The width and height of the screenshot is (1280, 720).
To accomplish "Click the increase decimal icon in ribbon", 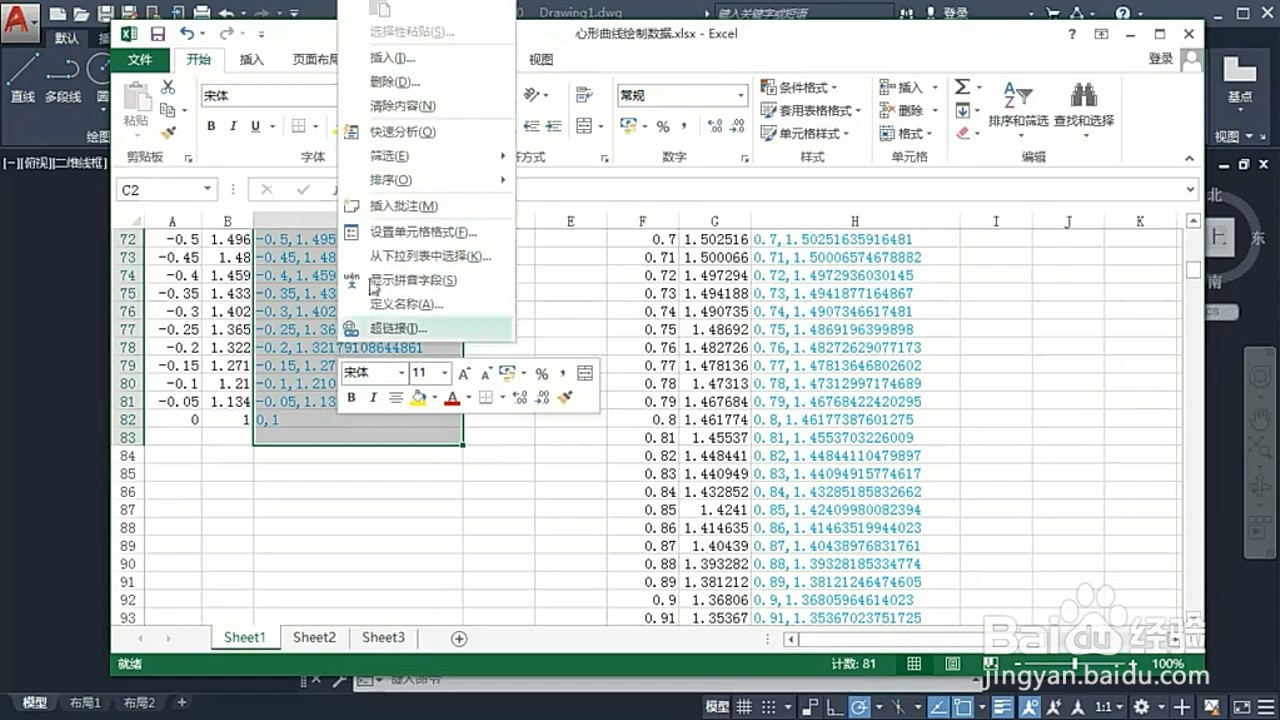I will (x=715, y=126).
